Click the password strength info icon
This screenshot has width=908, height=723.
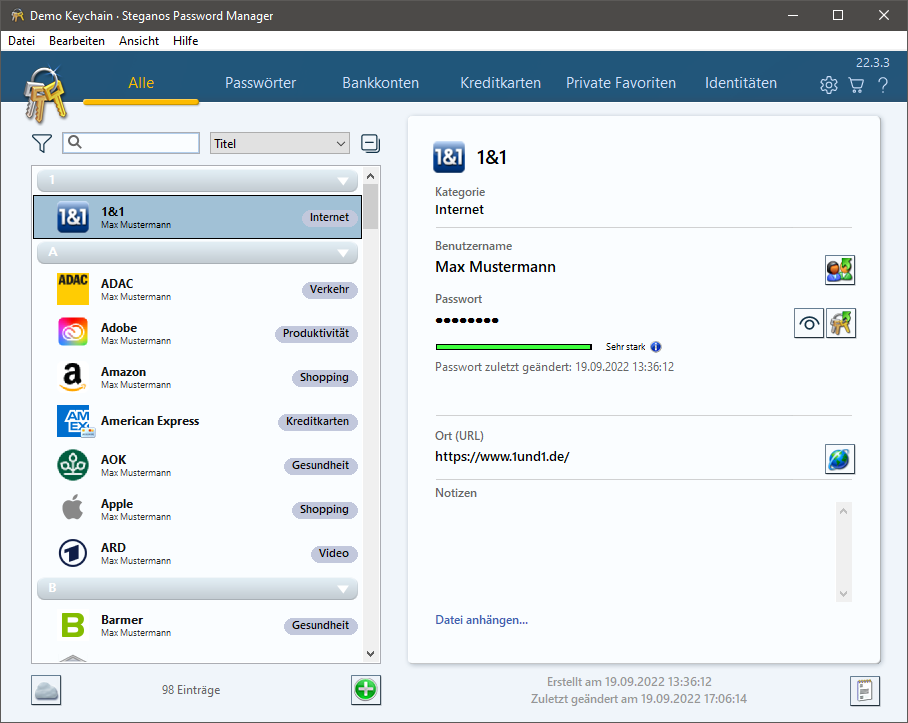point(656,347)
